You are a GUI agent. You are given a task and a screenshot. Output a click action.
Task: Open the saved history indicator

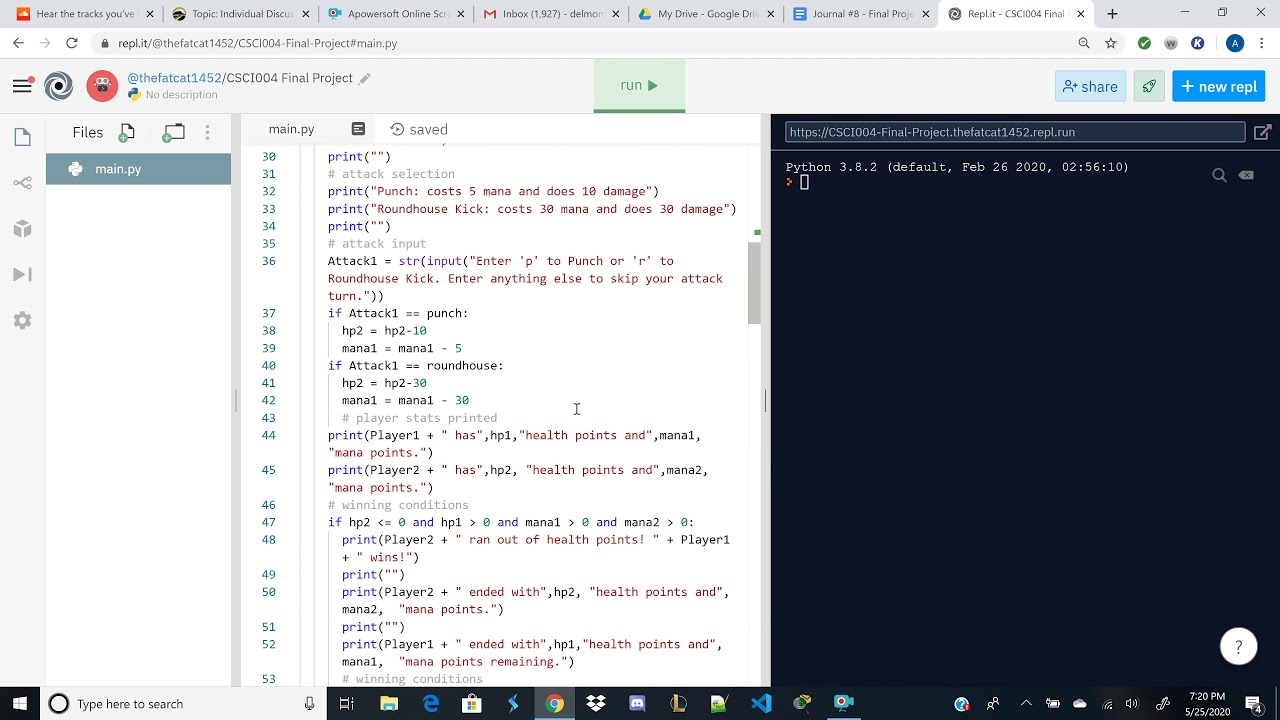419,129
